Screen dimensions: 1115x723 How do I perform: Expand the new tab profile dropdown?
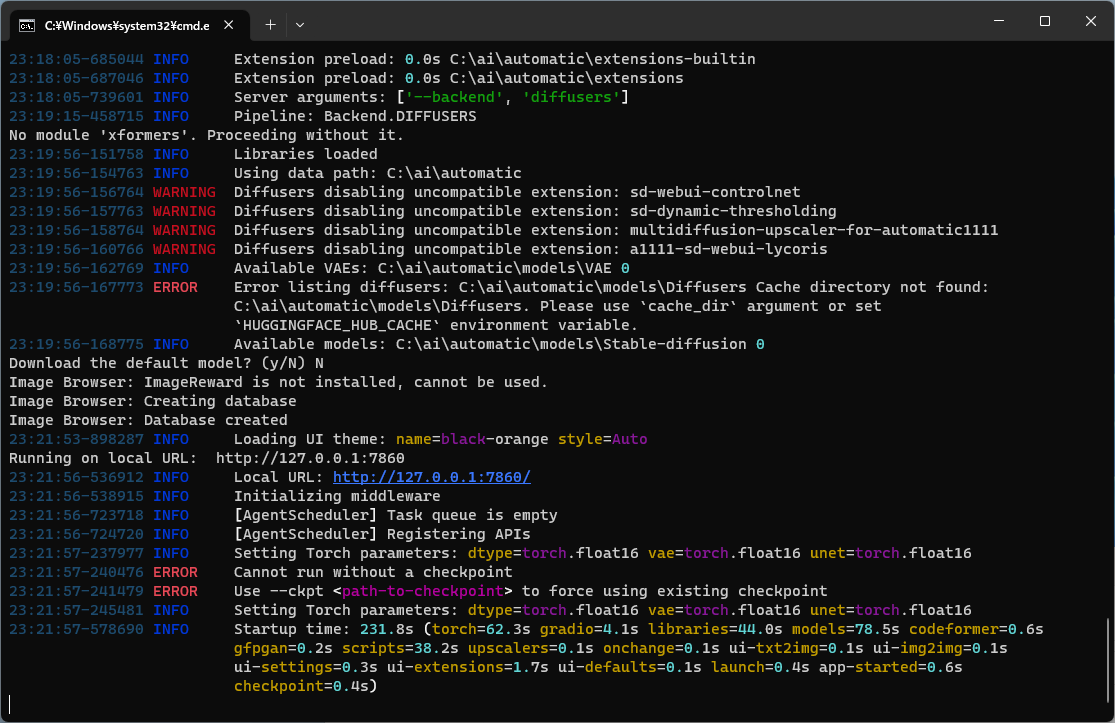(x=300, y=25)
